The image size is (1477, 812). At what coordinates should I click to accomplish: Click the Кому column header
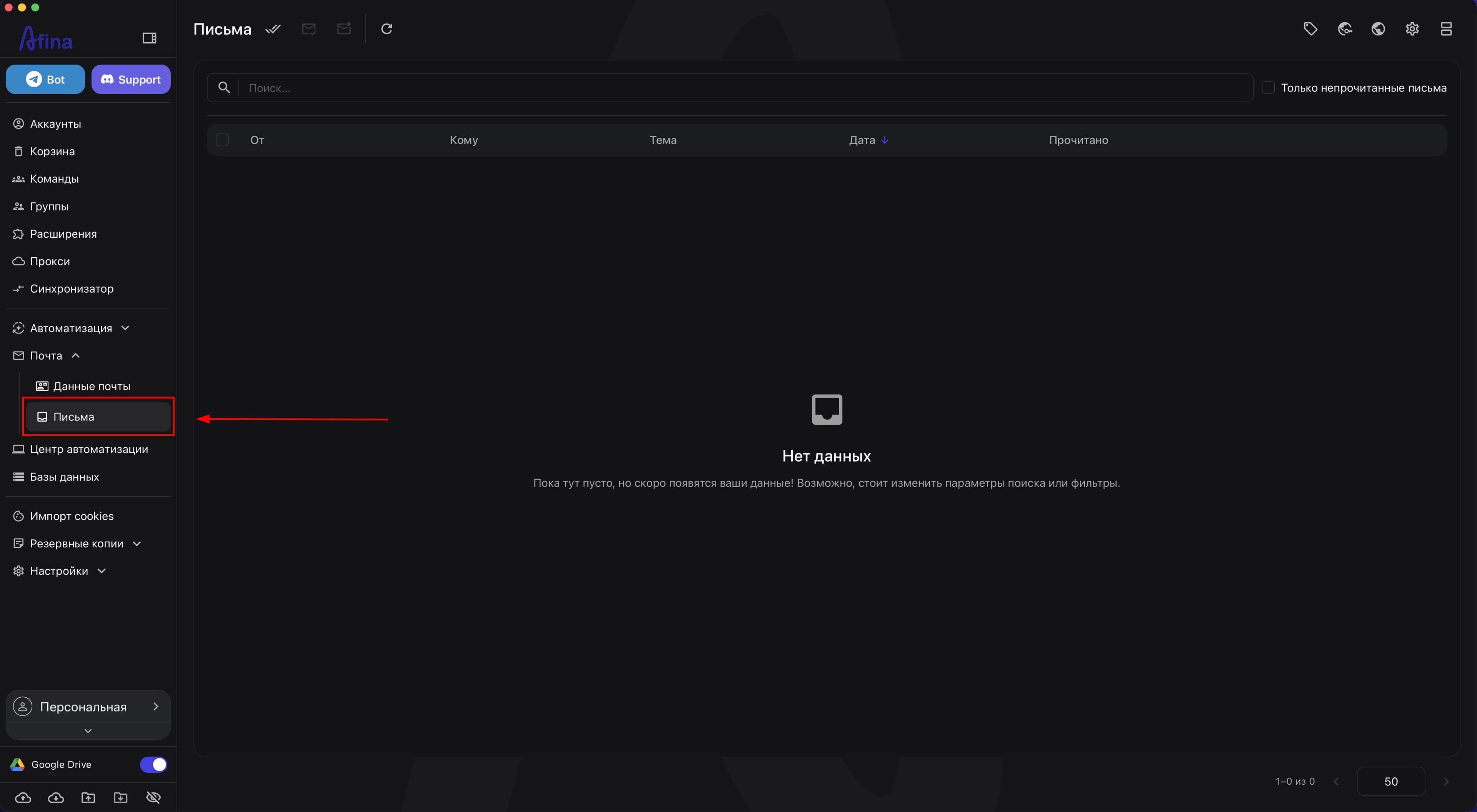[464, 140]
